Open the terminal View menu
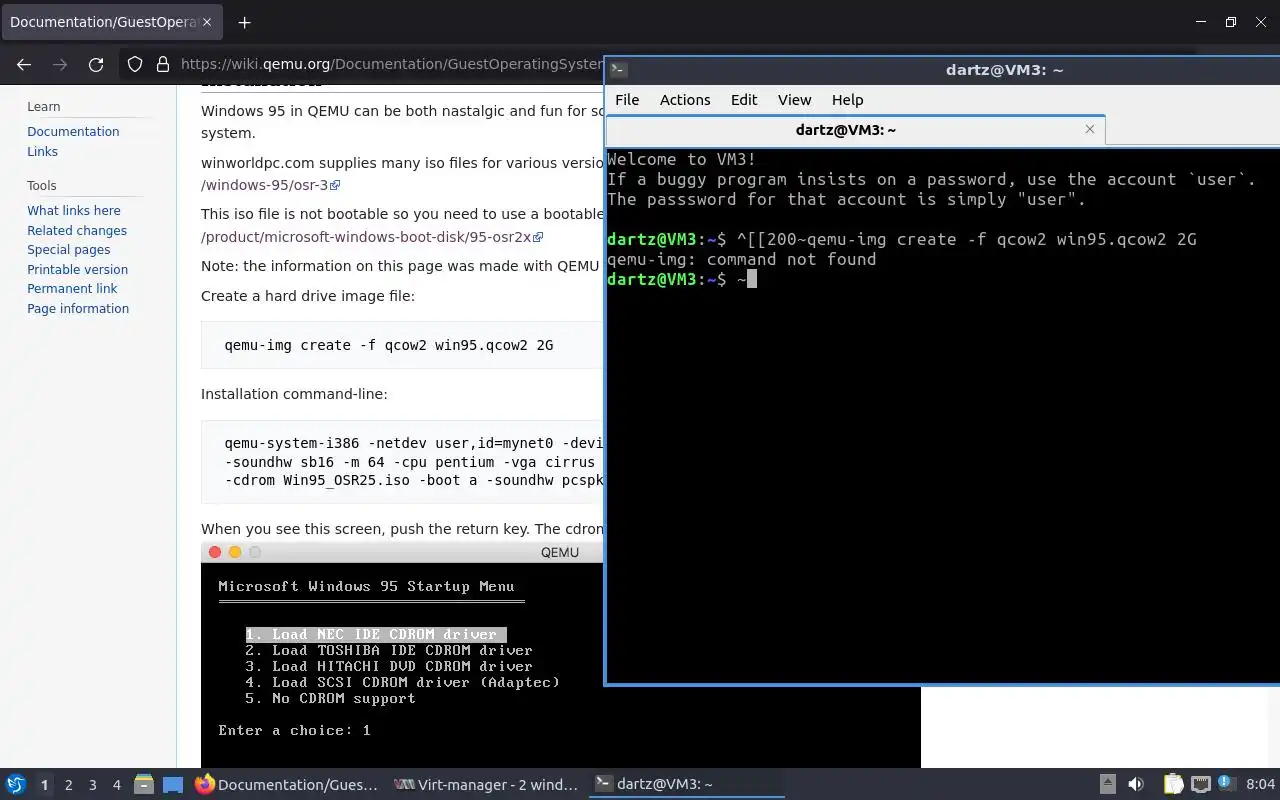Image resolution: width=1280 pixels, height=800 pixels. [794, 100]
